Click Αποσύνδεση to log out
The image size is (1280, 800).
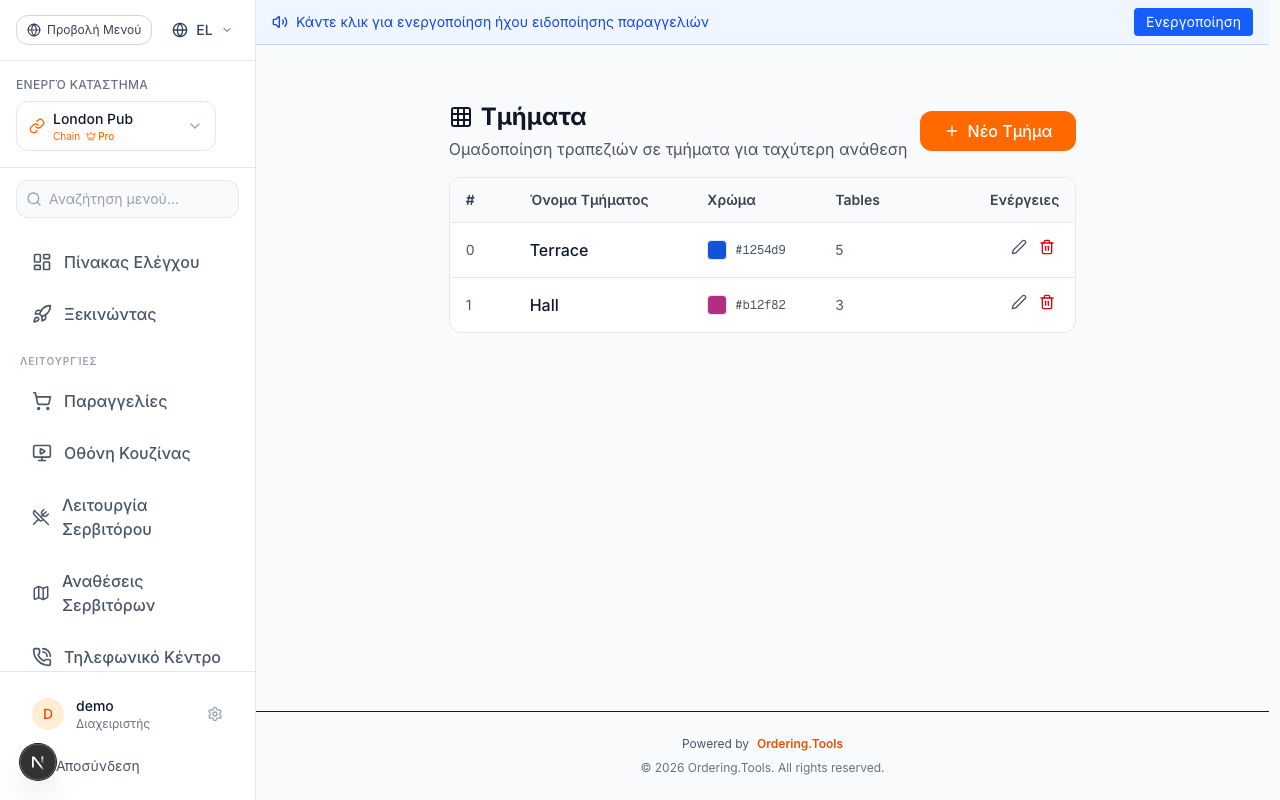tap(97, 766)
